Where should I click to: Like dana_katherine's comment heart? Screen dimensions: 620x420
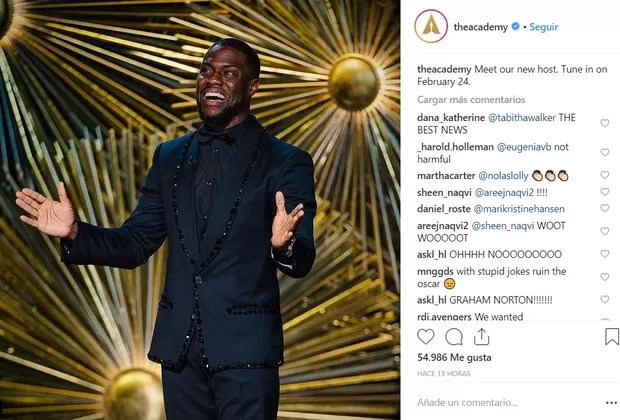click(x=605, y=123)
